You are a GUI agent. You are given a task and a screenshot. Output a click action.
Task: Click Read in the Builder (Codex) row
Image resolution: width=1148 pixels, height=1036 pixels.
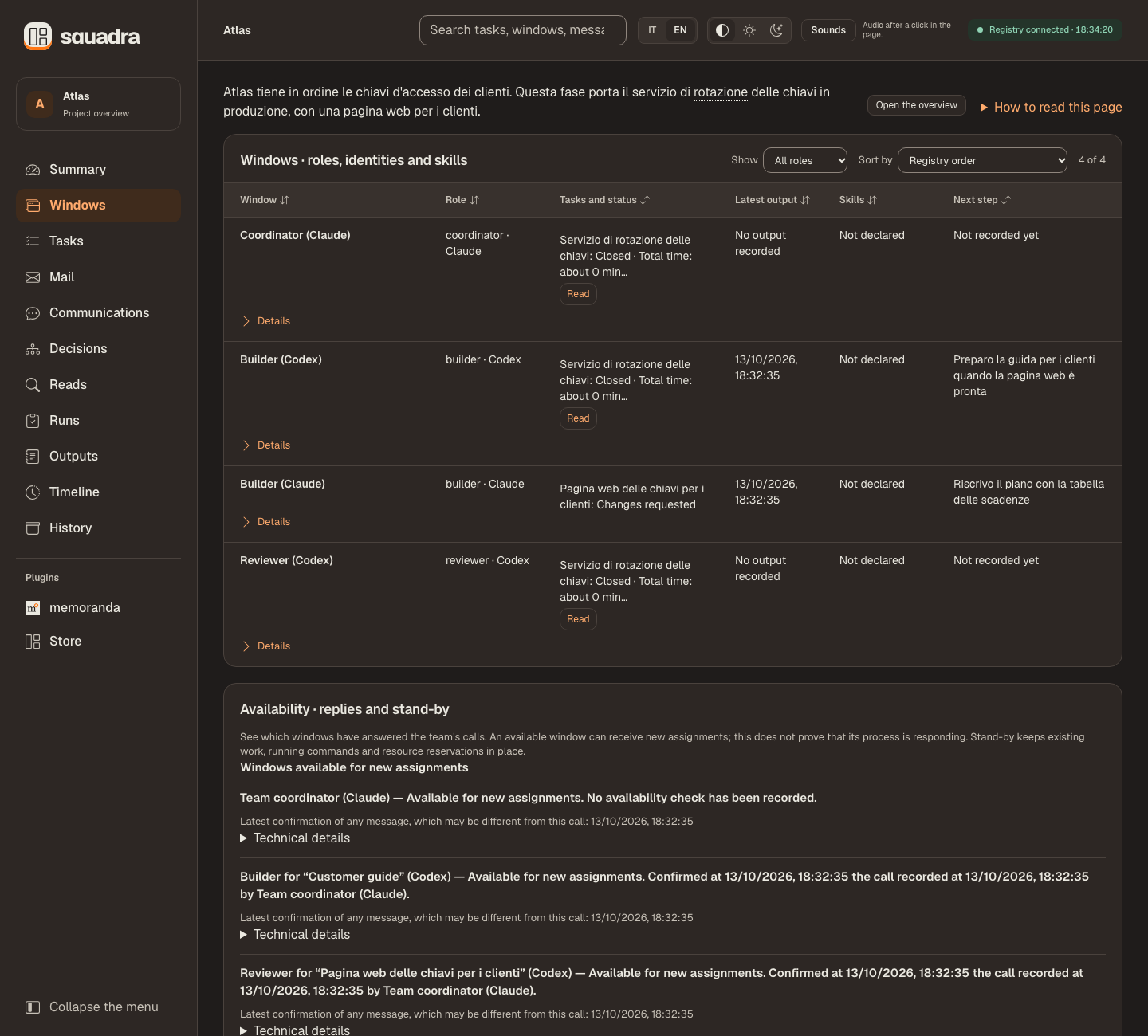(578, 418)
